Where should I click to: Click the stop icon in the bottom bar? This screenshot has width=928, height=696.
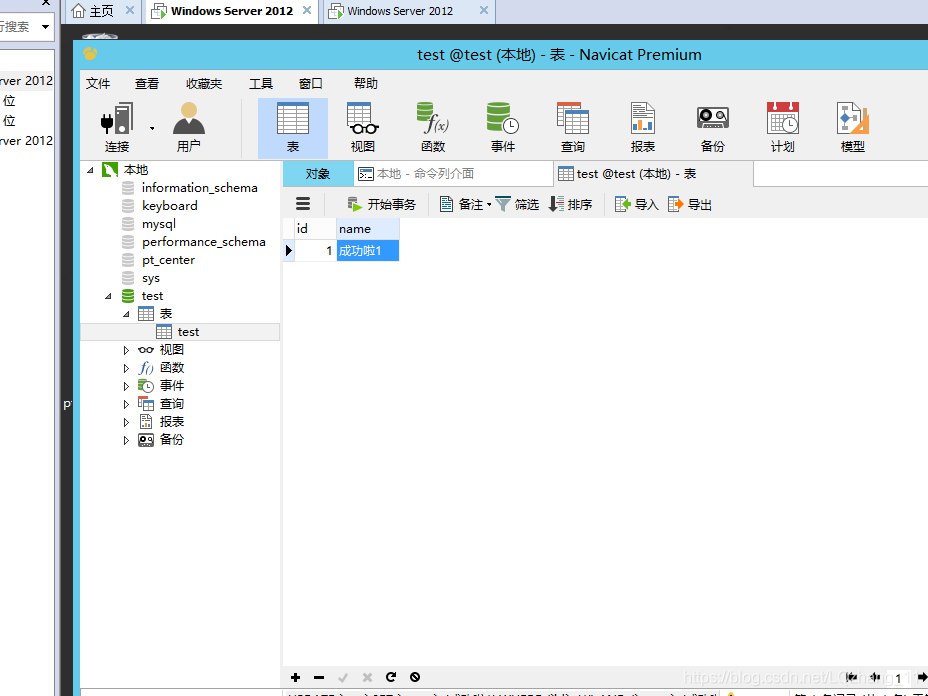tap(415, 677)
